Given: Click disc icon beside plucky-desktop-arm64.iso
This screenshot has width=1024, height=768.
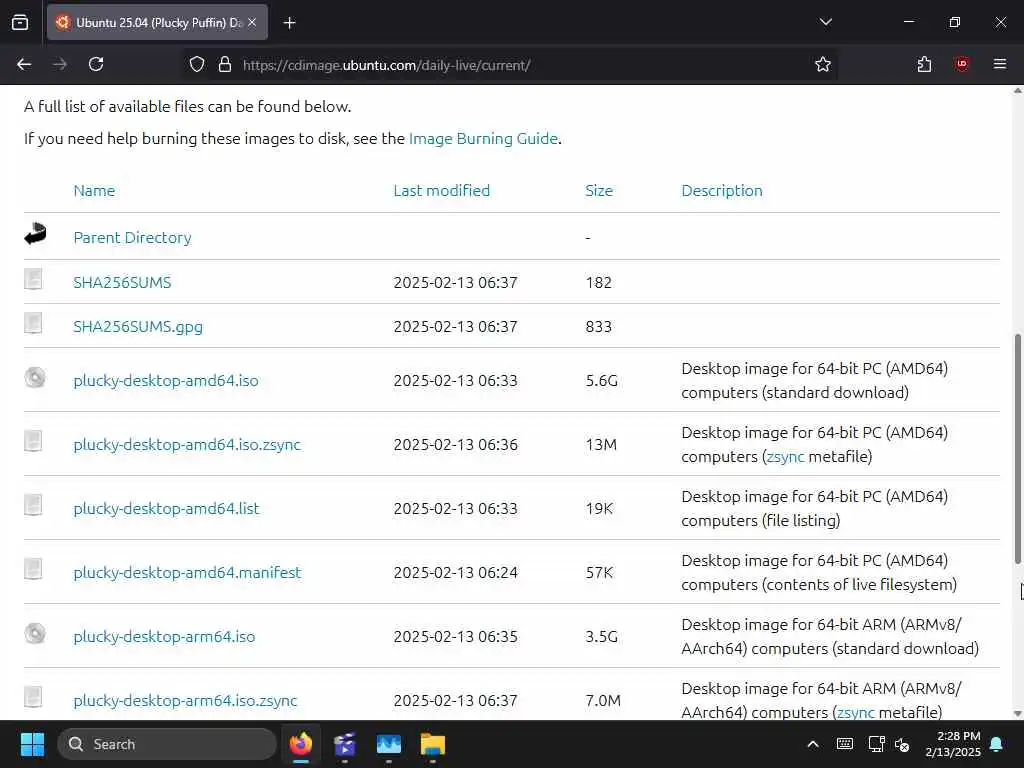Looking at the screenshot, I should coord(35,633).
